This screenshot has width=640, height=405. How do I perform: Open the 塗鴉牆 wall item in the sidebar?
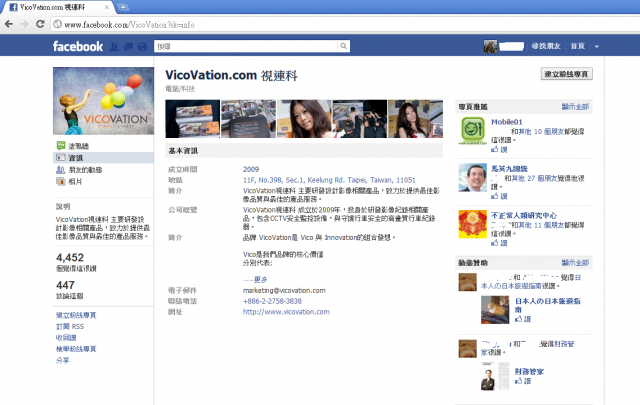point(78,146)
